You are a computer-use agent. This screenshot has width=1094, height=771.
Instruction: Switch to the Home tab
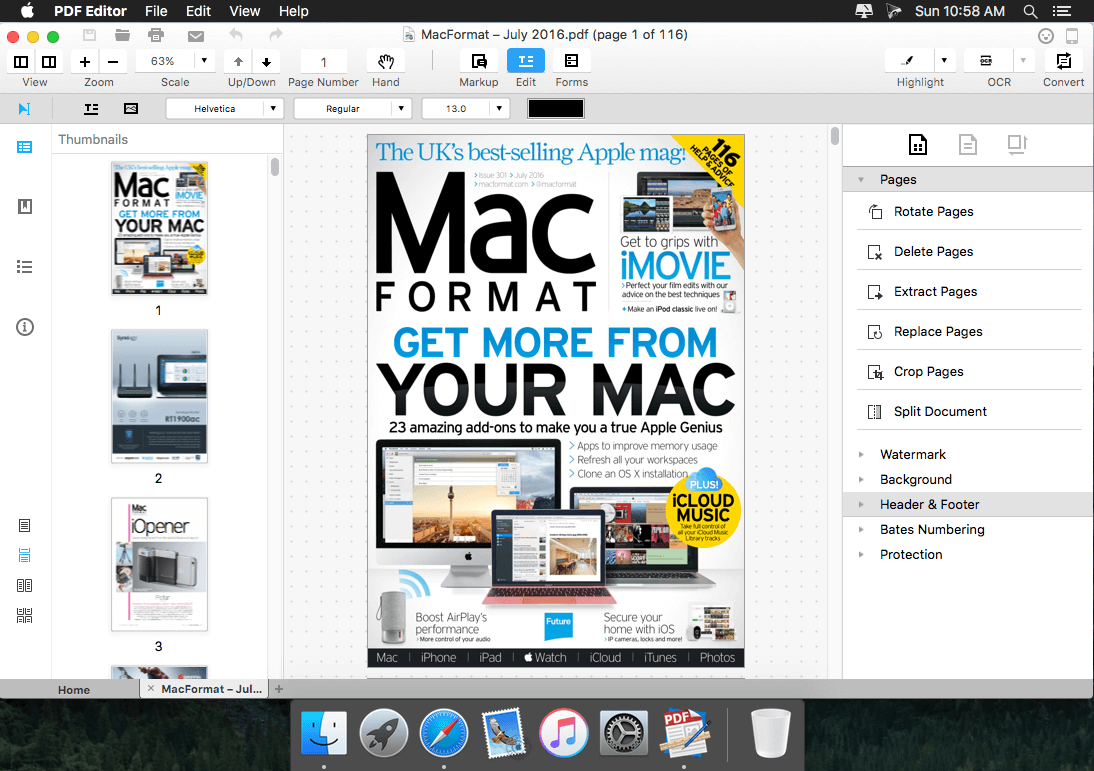tap(74, 689)
